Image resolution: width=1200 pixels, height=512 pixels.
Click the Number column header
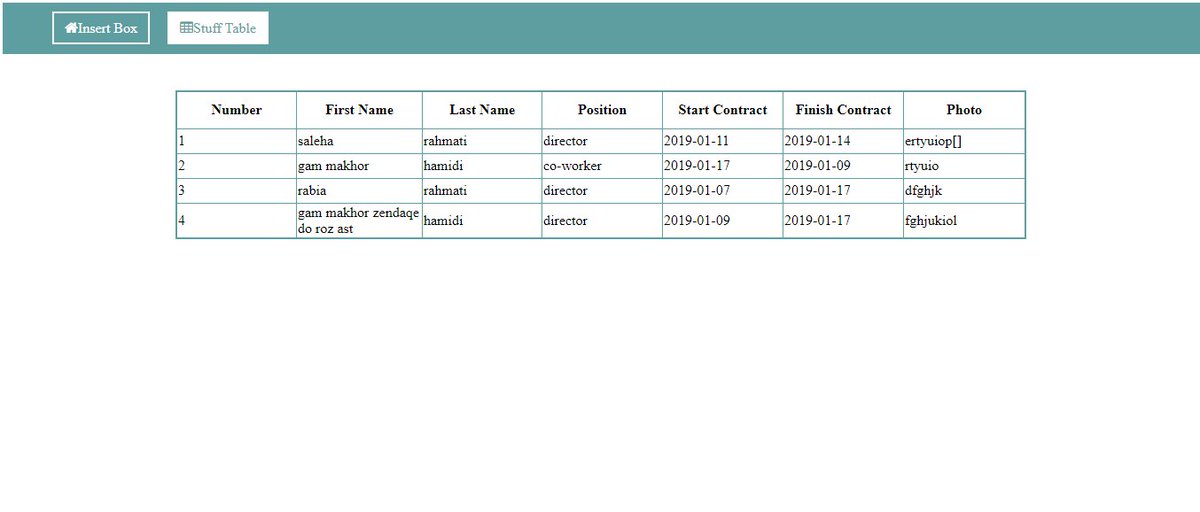point(237,110)
